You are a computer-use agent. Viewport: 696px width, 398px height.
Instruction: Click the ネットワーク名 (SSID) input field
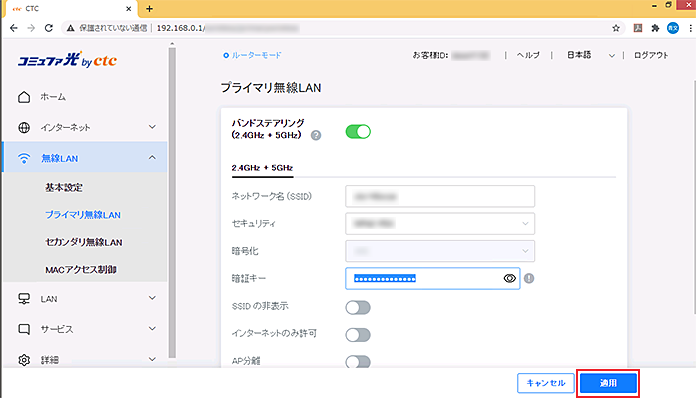[440, 196]
